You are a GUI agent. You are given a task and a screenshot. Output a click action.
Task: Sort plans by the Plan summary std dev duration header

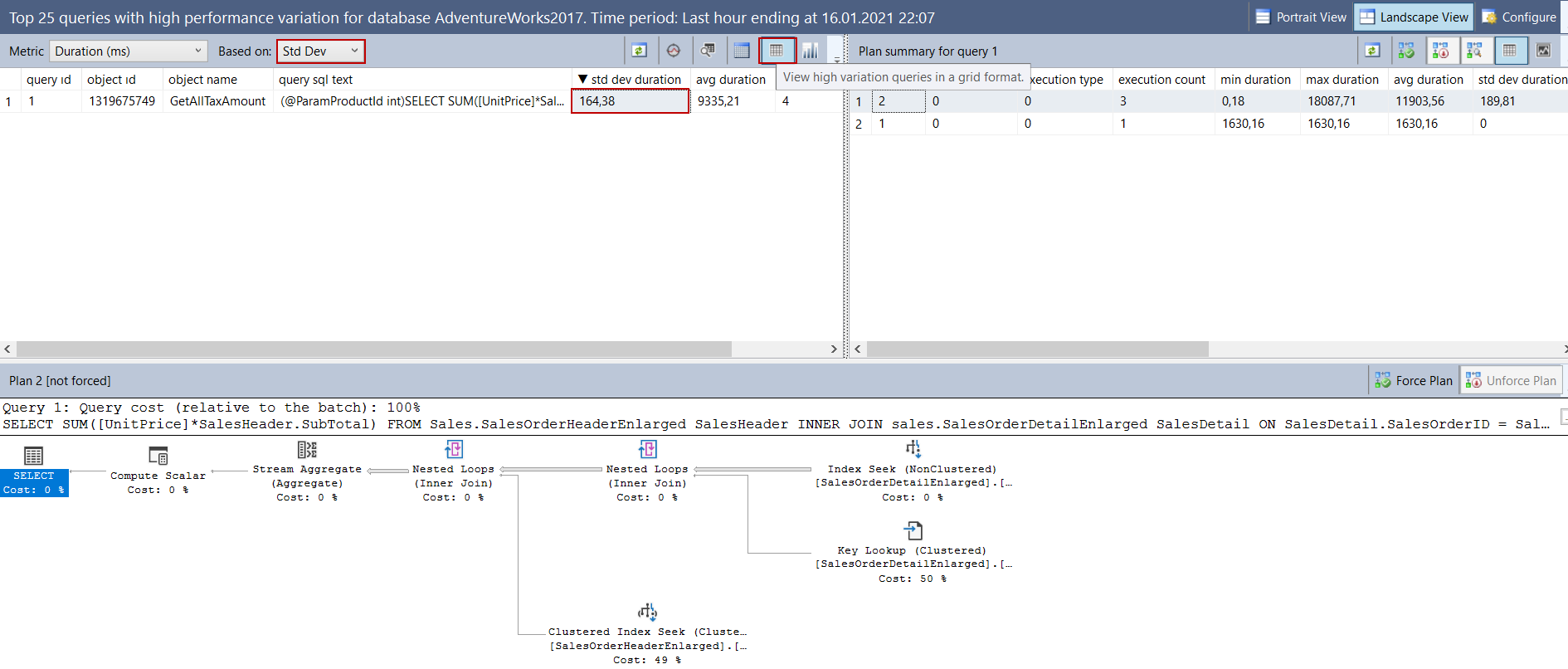1522,80
